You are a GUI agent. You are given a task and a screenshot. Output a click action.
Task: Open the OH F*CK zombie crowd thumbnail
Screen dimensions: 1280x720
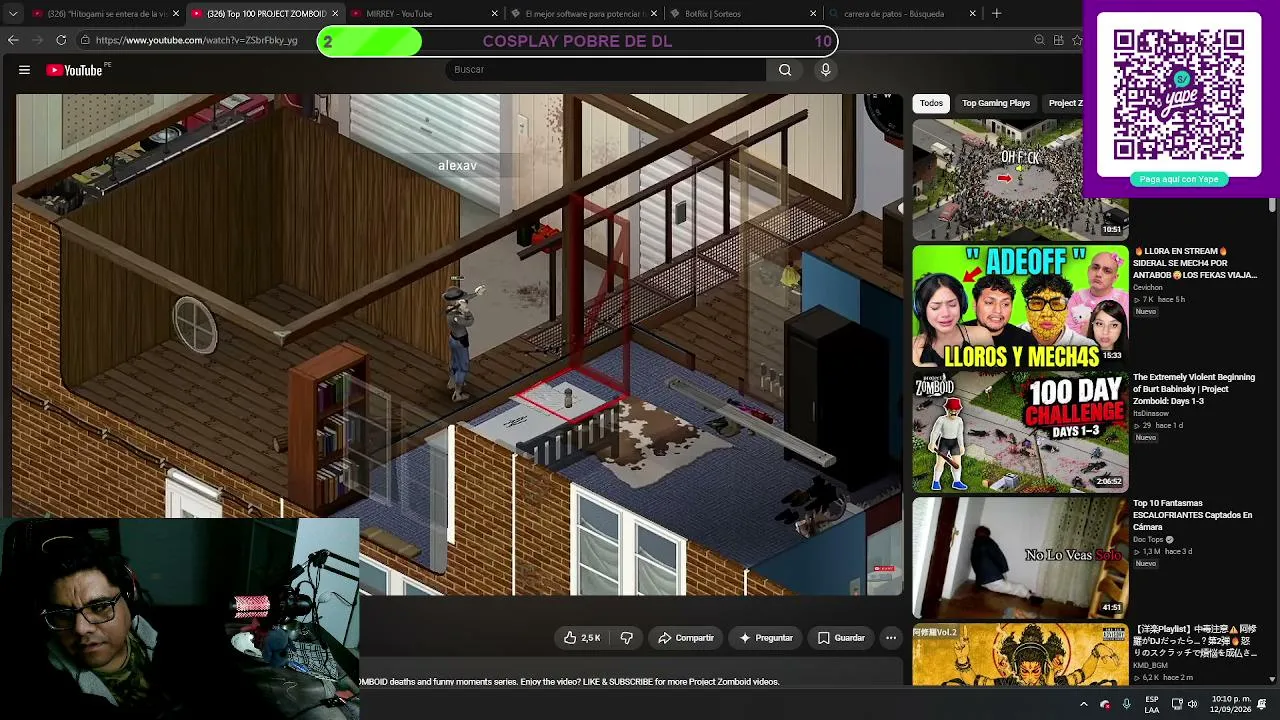[x=1020, y=179]
